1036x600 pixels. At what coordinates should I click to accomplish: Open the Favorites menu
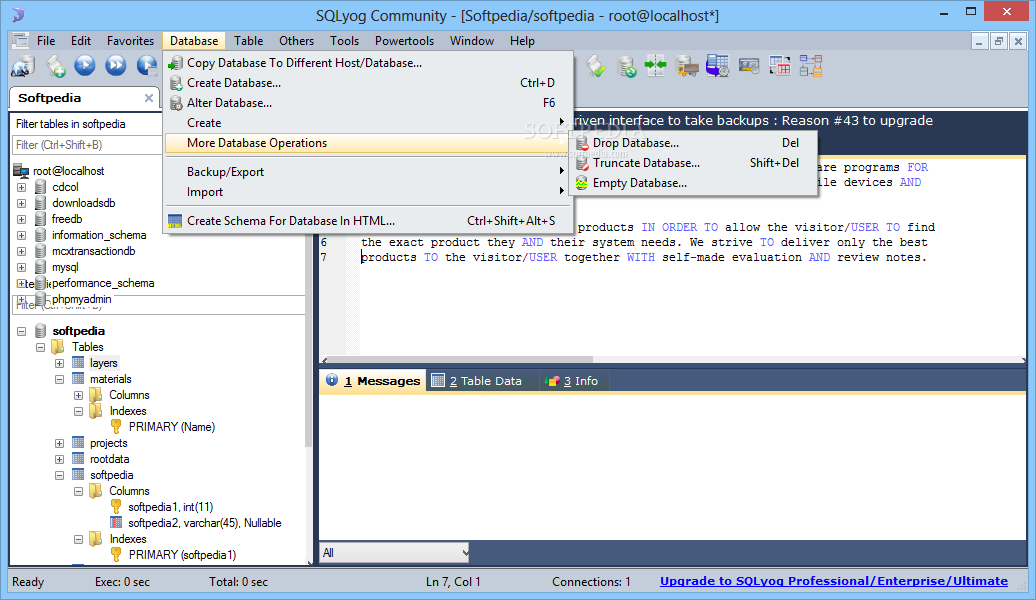click(130, 41)
